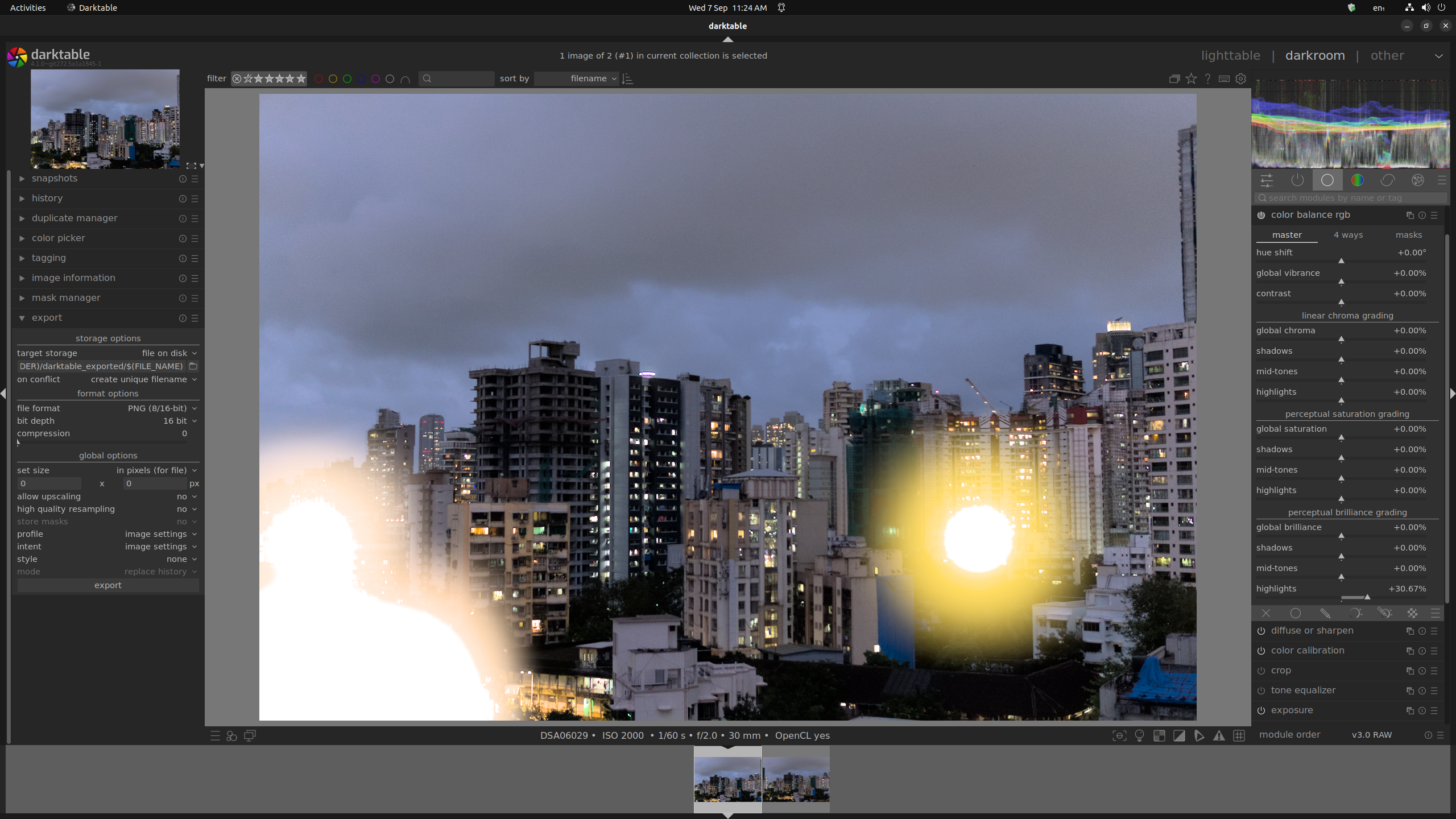Toggle the ISO 12646 lightbulb assessment icon
The width and height of the screenshot is (1456, 819).
(1139, 735)
